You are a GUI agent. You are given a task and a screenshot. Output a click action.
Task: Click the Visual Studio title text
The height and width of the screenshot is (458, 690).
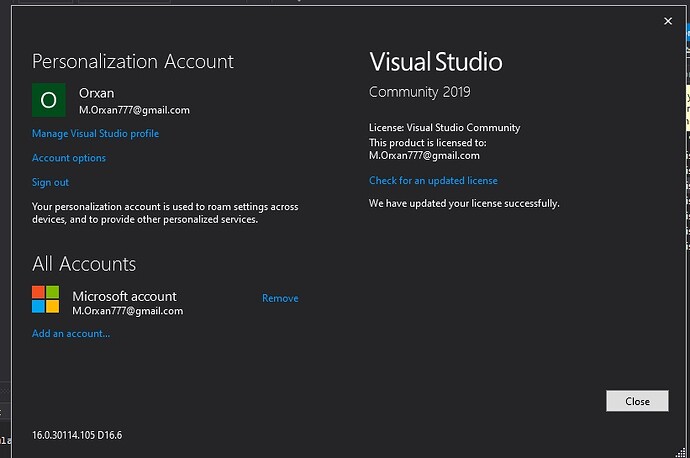click(x=436, y=62)
